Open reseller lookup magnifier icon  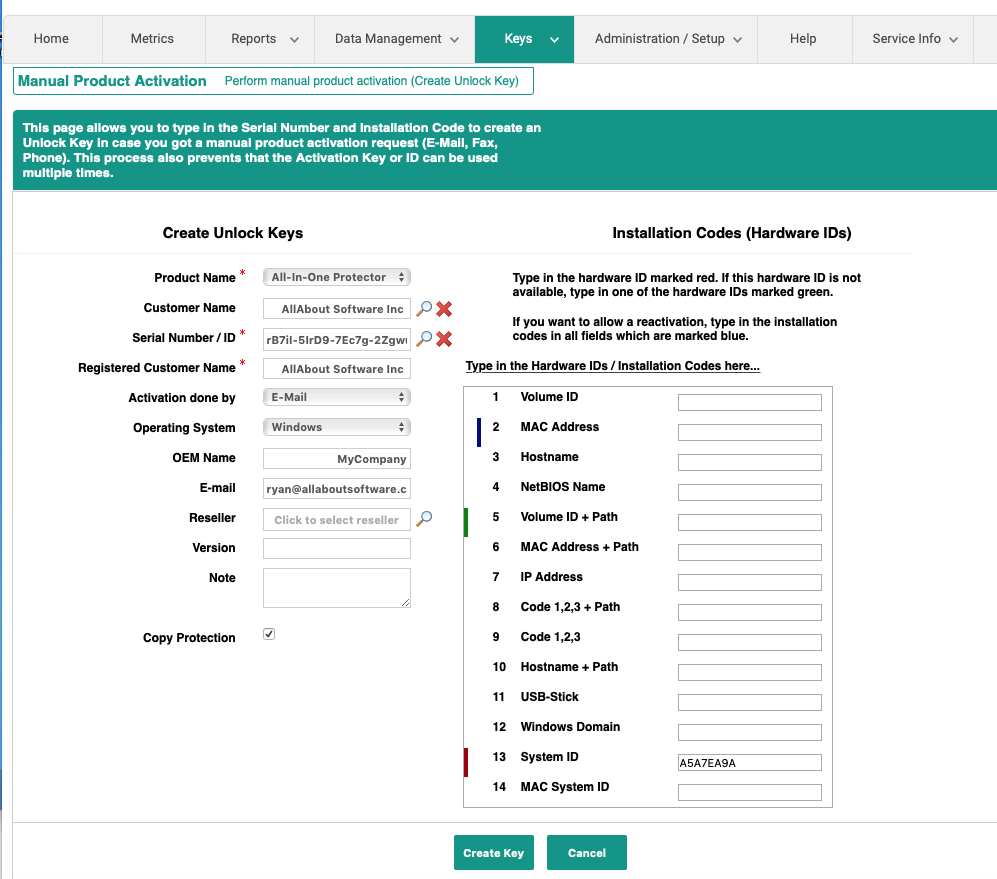pos(424,519)
